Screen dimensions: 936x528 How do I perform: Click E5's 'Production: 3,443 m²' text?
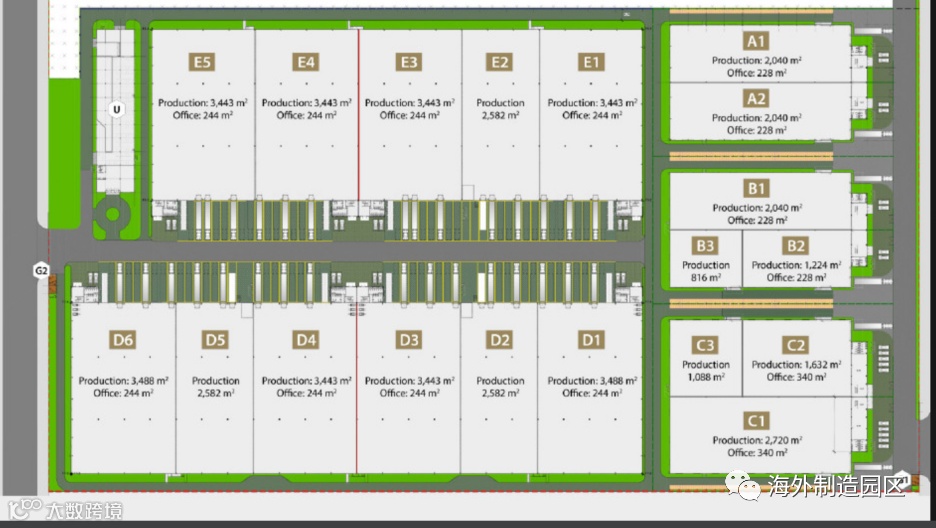pos(202,103)
